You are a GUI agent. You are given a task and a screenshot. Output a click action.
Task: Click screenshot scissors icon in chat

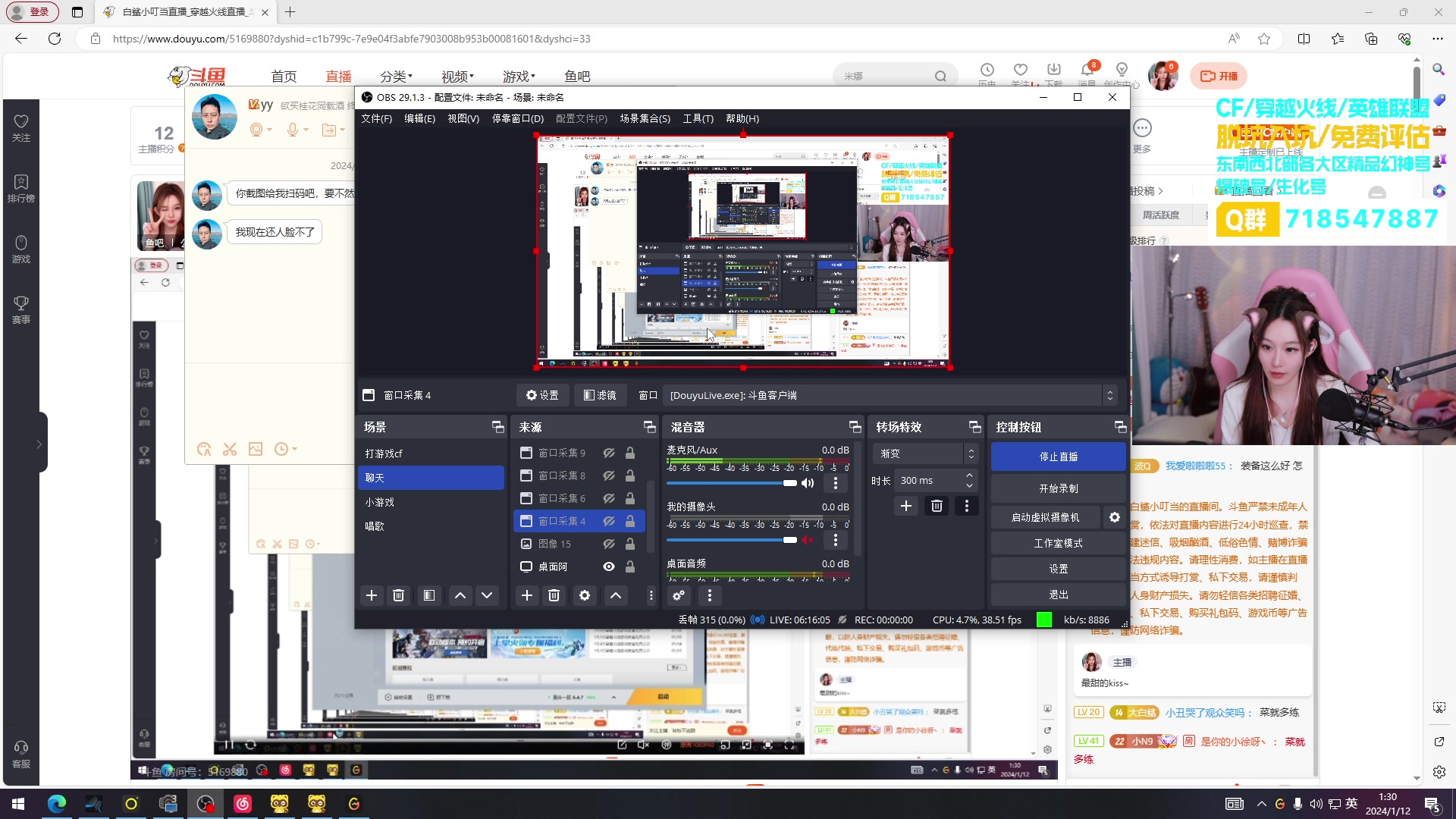pos(230,449)
